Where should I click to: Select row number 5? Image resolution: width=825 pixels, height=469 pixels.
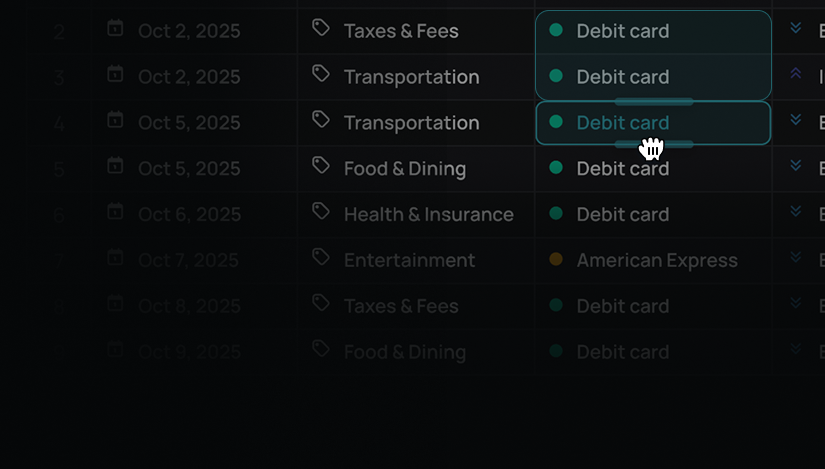click(60, 169)
